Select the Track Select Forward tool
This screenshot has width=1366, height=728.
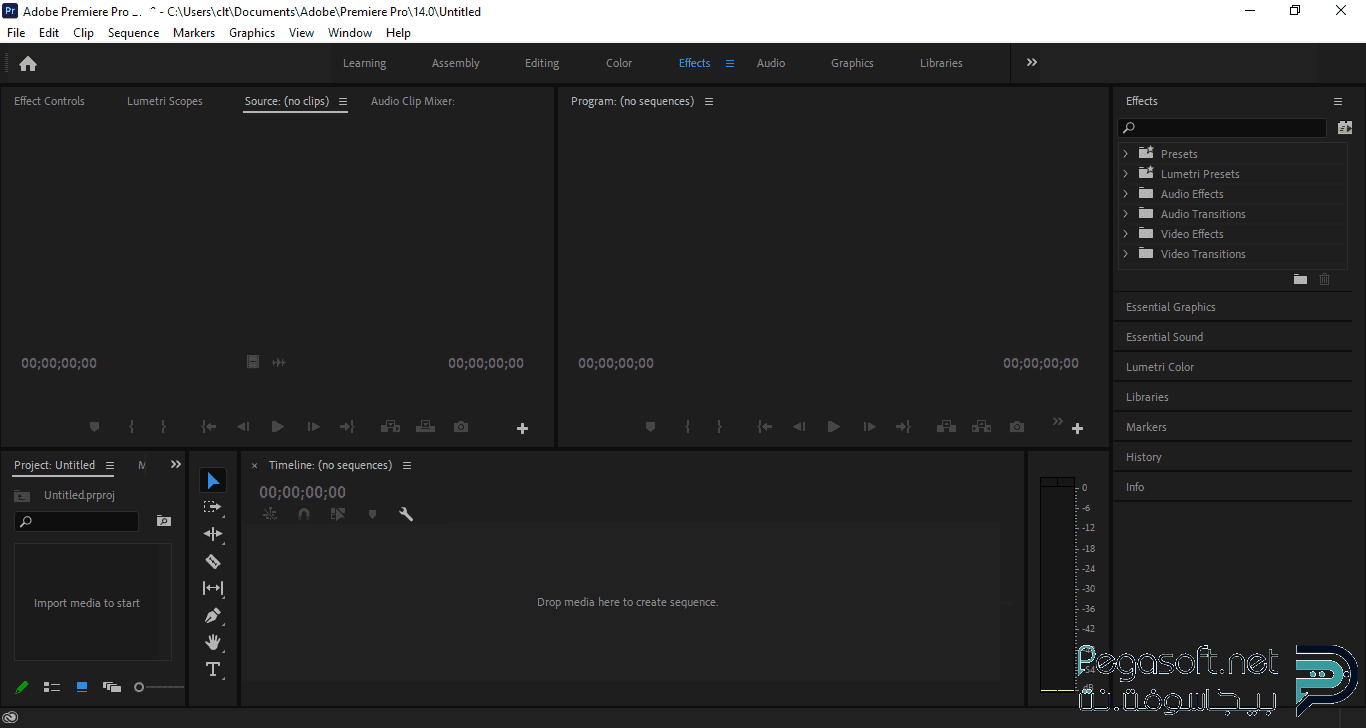(213, 507)
